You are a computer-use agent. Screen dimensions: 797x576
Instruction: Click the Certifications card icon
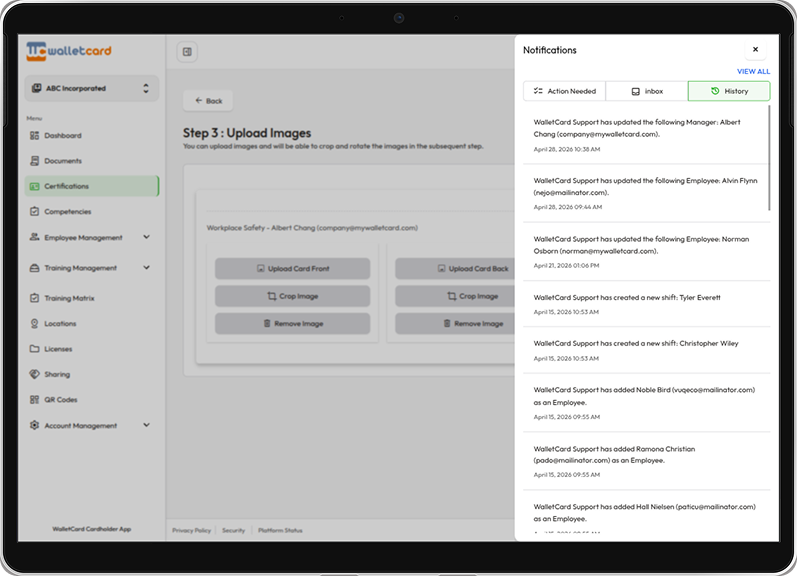pos(34,186)
